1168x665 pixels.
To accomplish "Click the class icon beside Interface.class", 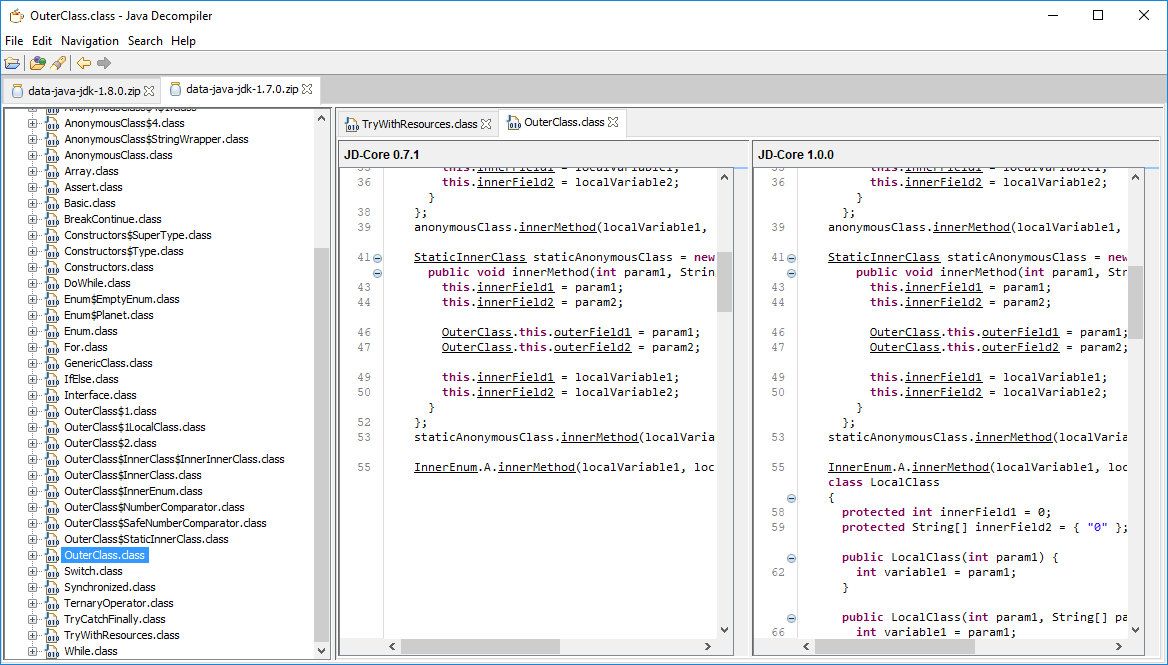I will point(52,395).
